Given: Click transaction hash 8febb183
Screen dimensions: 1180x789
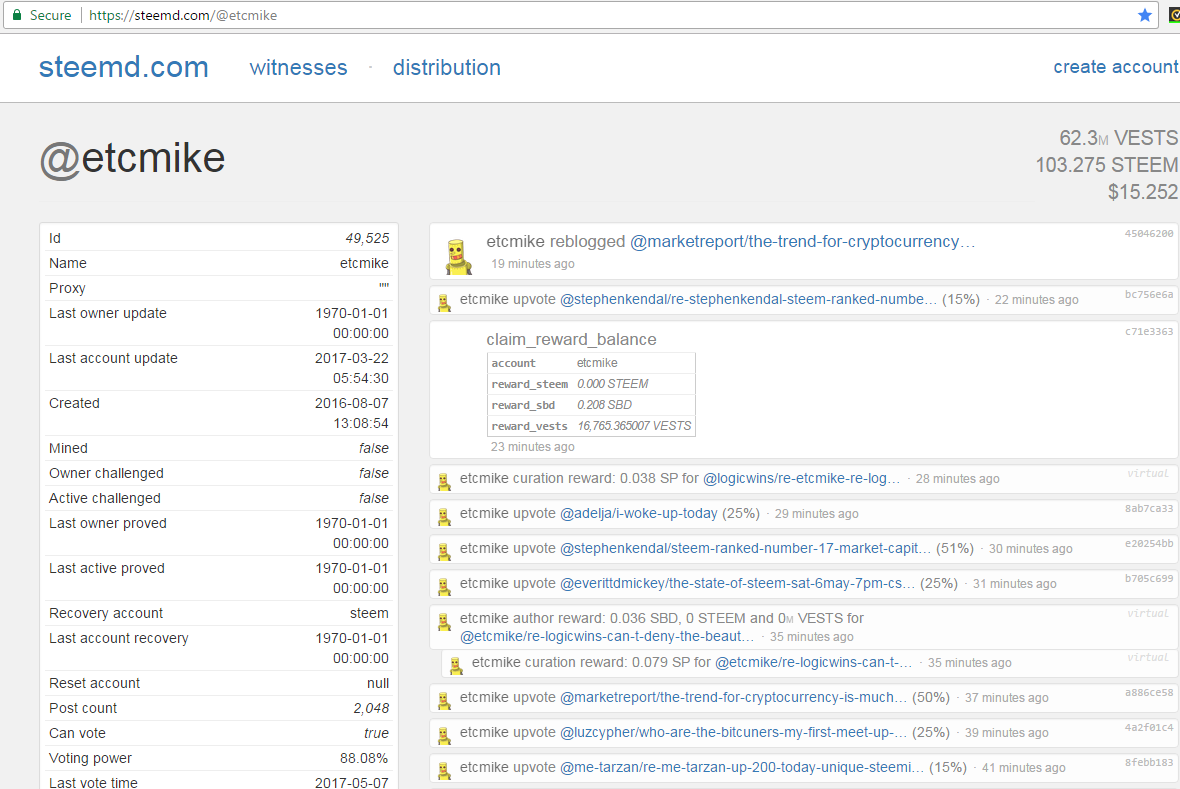Looking at the screenshot, I should 1148,762.
